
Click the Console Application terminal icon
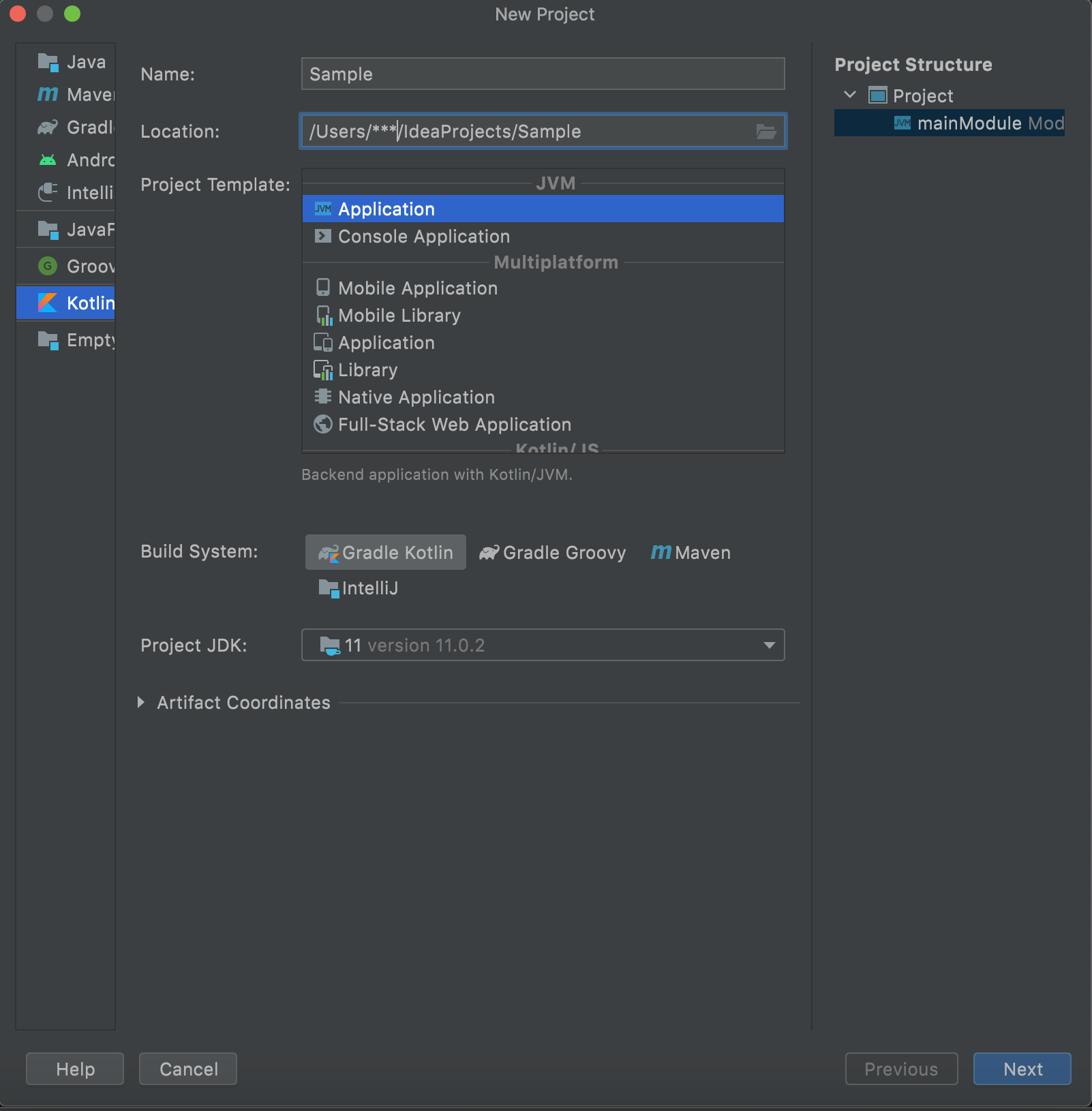[x=323, y=236]
